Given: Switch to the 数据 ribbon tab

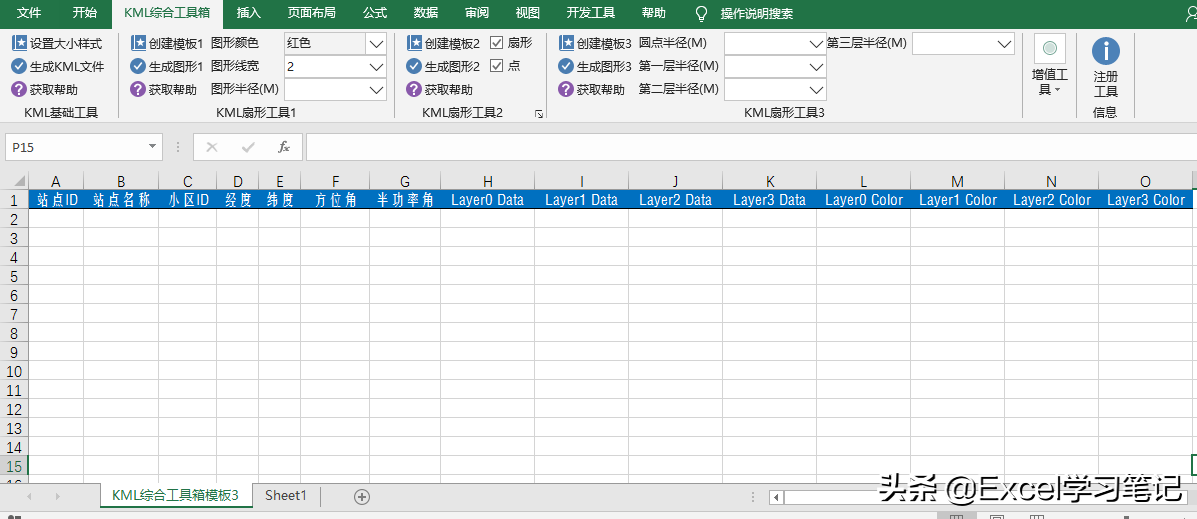Looking at the screenshot, I should 426,13.
